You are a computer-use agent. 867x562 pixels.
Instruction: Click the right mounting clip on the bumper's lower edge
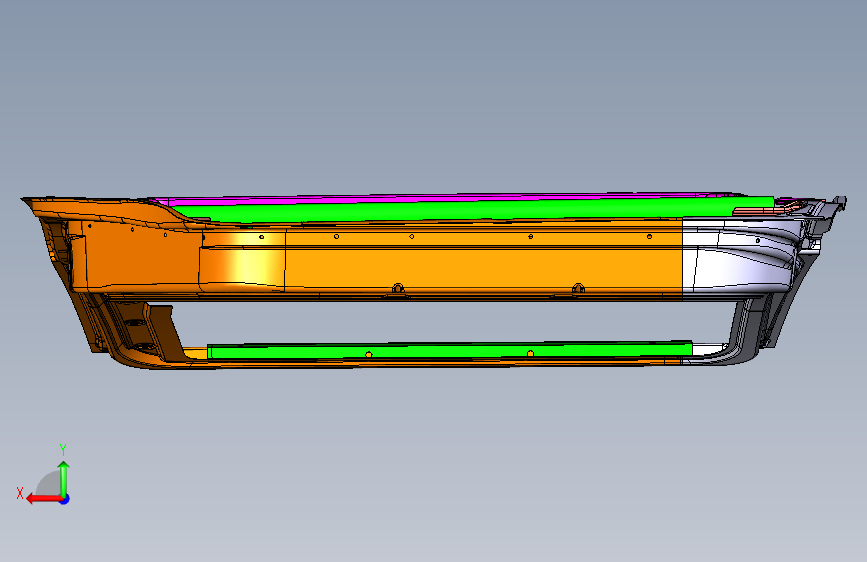point(578,288)
